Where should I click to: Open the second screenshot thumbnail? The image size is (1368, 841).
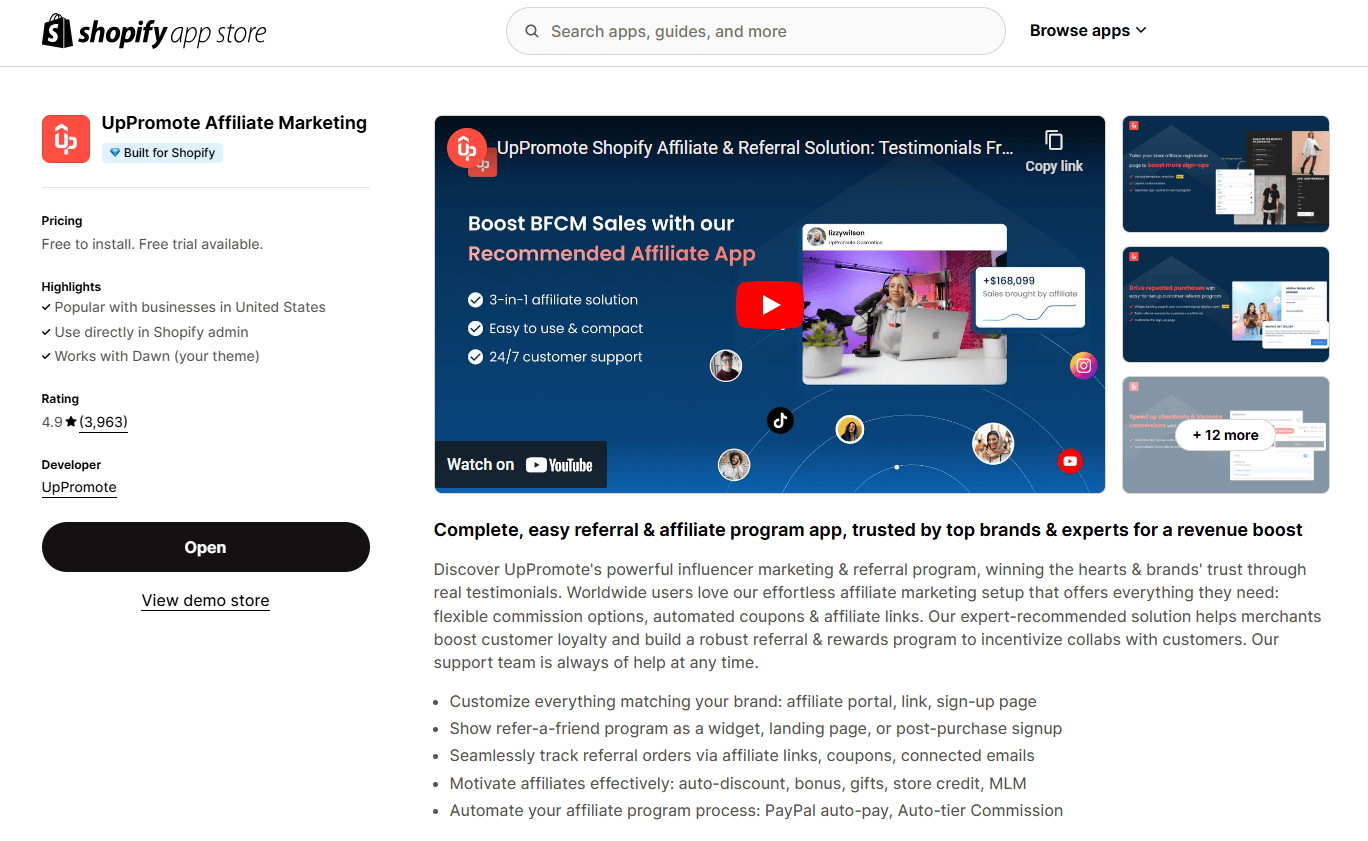click(x=1226, y=304)
